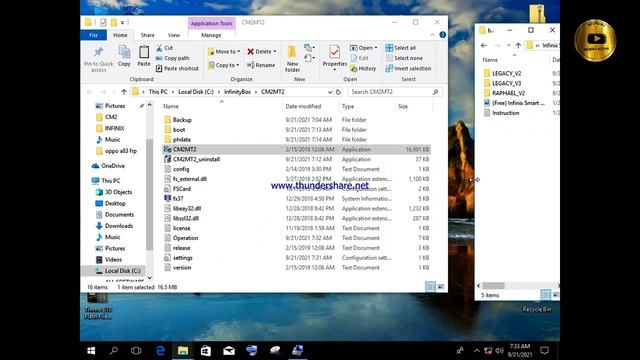Open Properties in the ribbon

pos(334,58)
